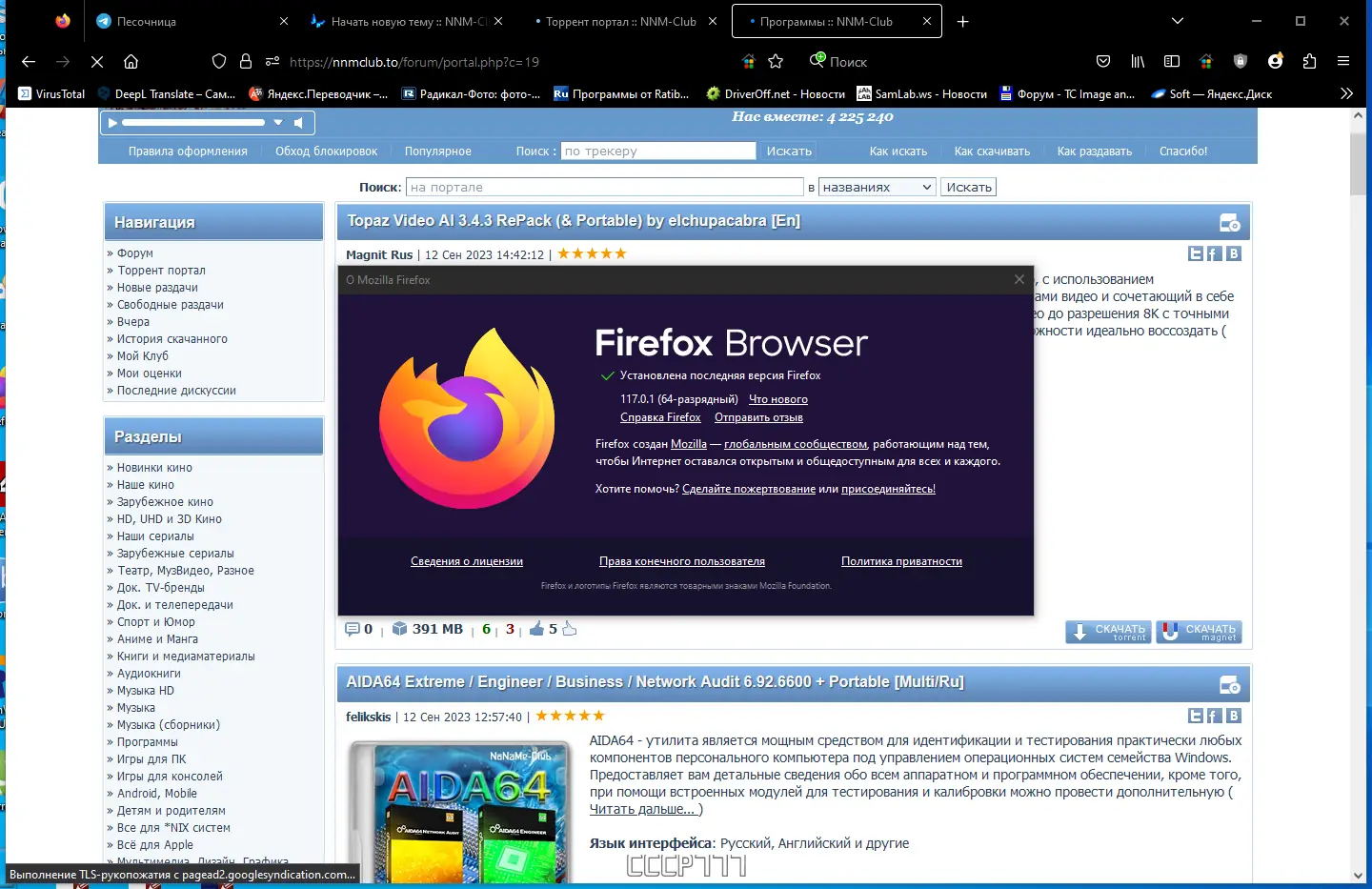Go back to the previous page
This screenshot has height=889, width=1372.
(x=29, y=62)
